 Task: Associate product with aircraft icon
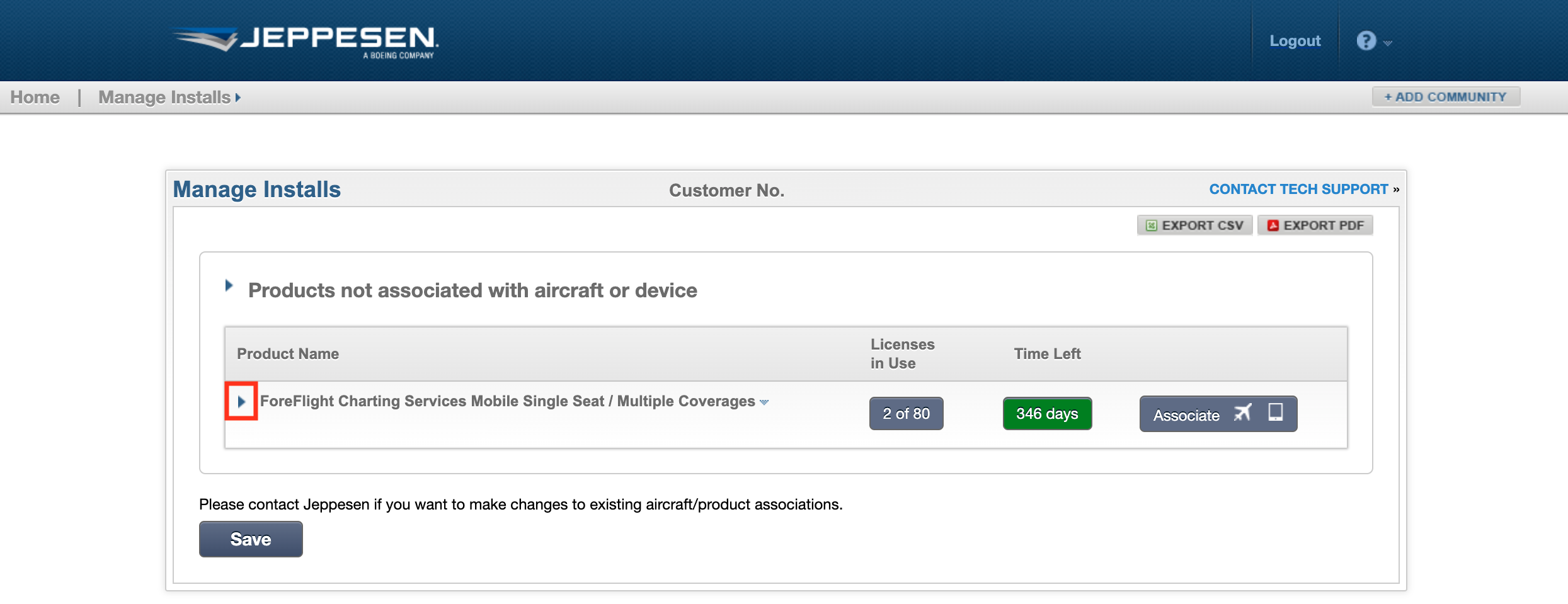click(x=1242, y=413)
